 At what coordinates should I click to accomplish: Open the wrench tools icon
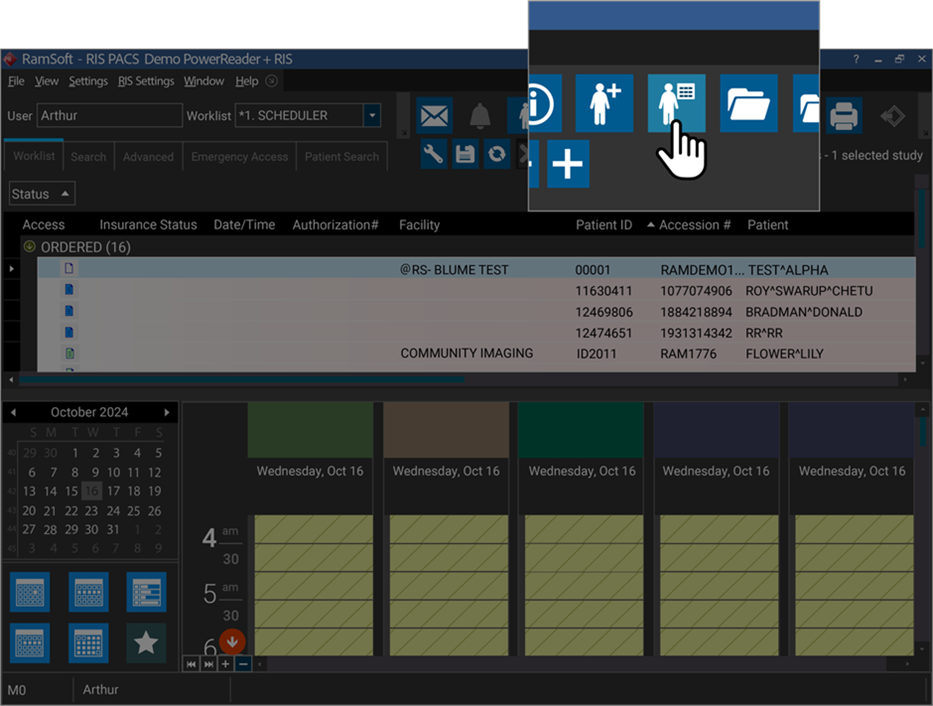click(x=433, y=154)
